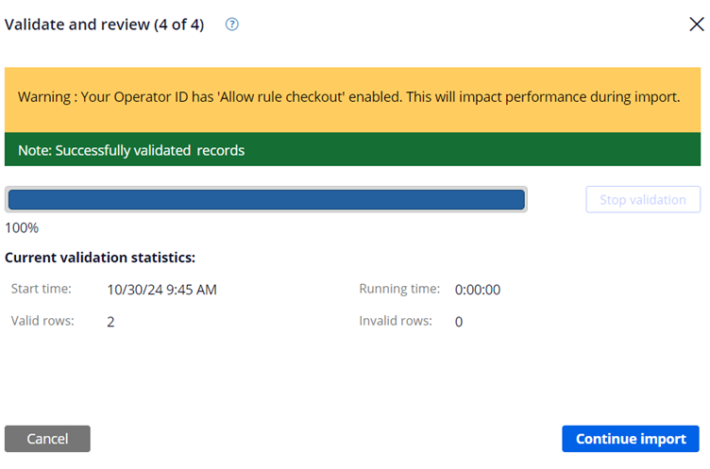The height and width of the screenshot is (469, 710).
Task: Select the 10/30/24 9:45 AM start time value
Action: click(162, 290)
